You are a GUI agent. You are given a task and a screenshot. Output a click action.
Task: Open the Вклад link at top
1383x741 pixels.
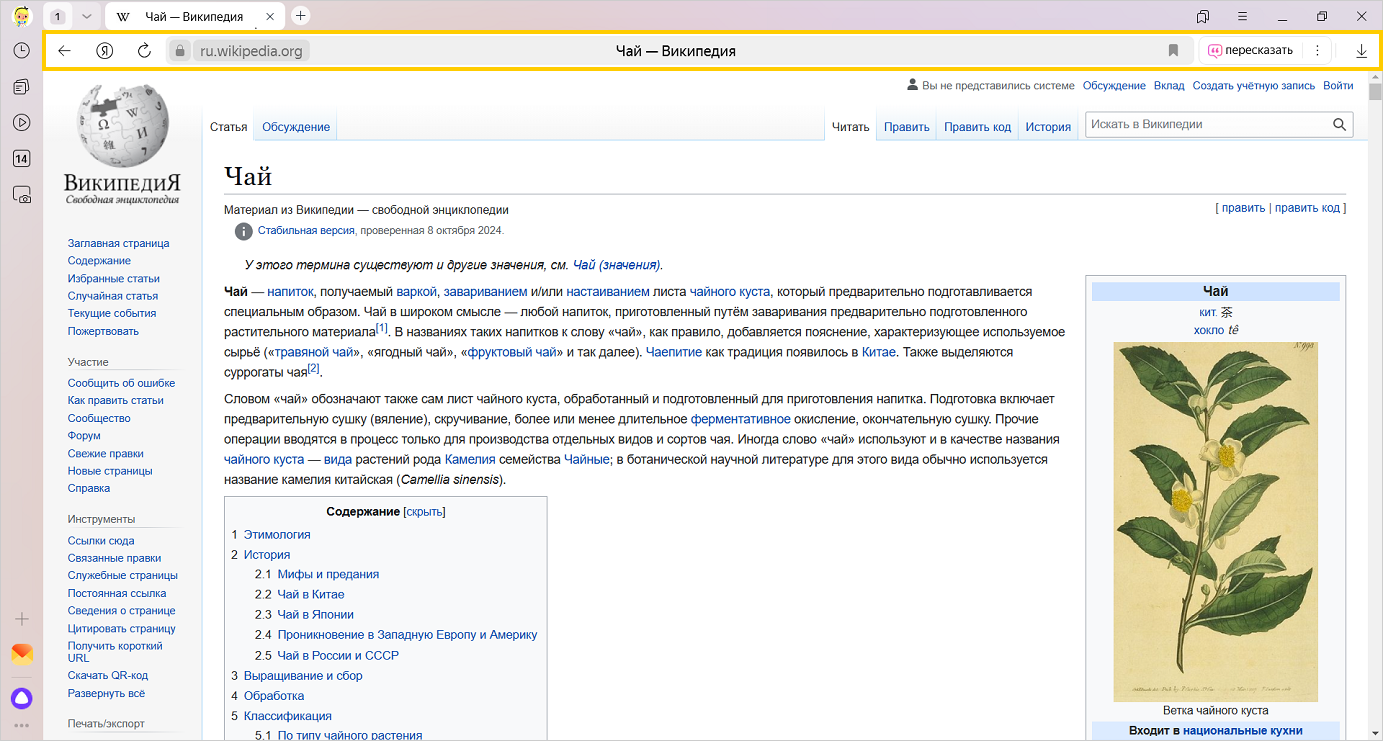point(1169,86)
